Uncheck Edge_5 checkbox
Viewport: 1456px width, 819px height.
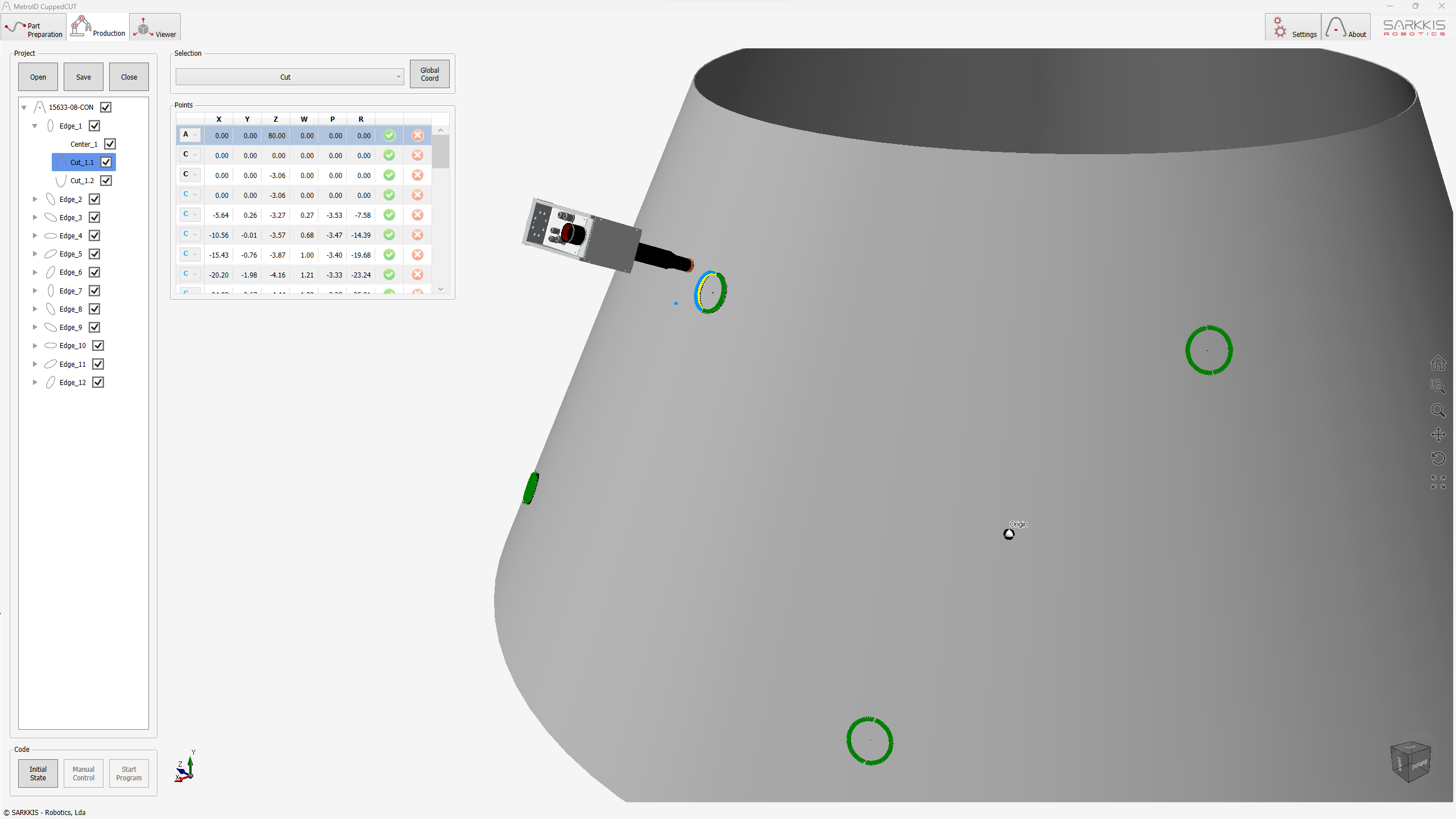click(x=94, y=254)
